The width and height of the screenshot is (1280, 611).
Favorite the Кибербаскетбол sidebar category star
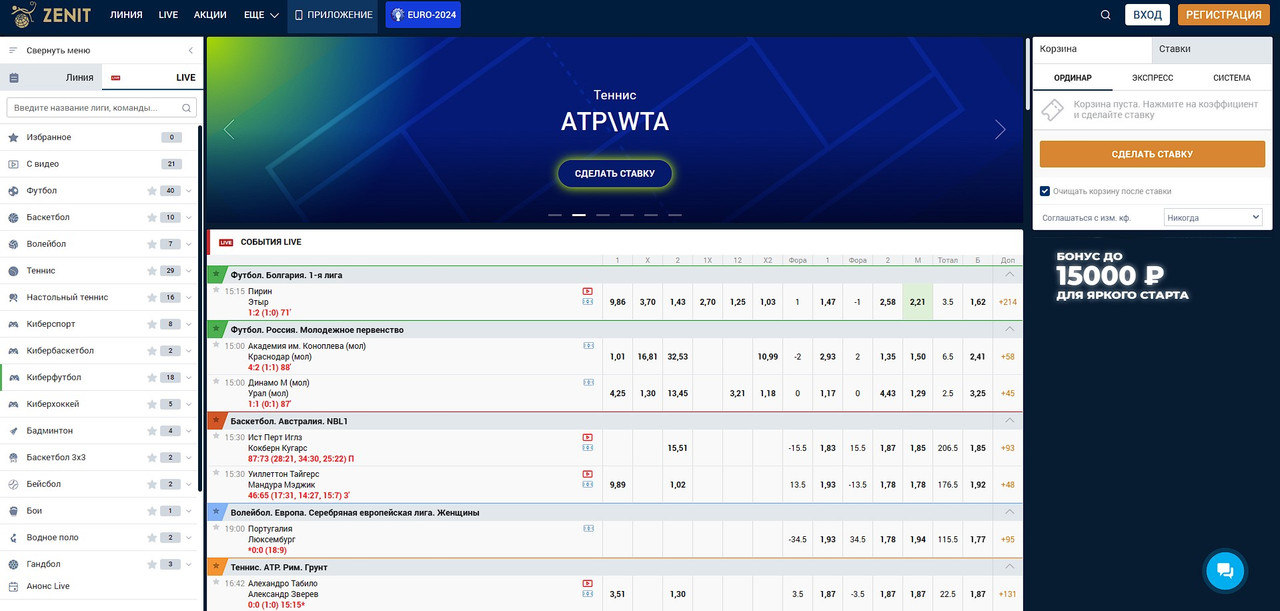(152, 351)
